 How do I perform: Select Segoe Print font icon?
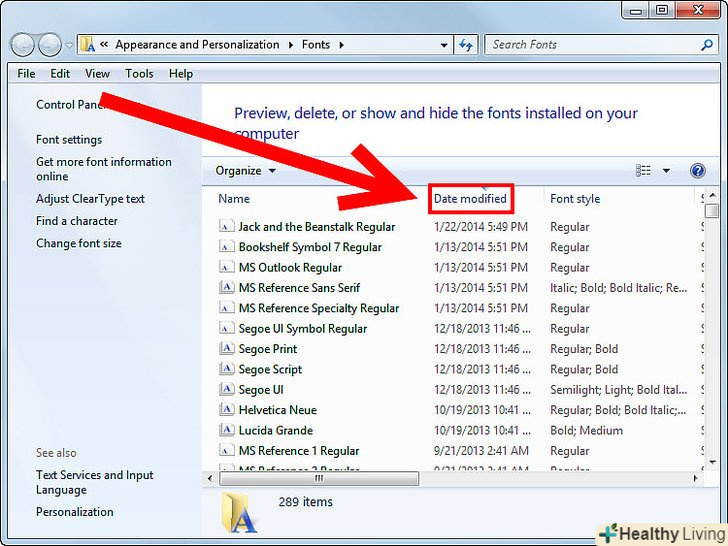226,349
